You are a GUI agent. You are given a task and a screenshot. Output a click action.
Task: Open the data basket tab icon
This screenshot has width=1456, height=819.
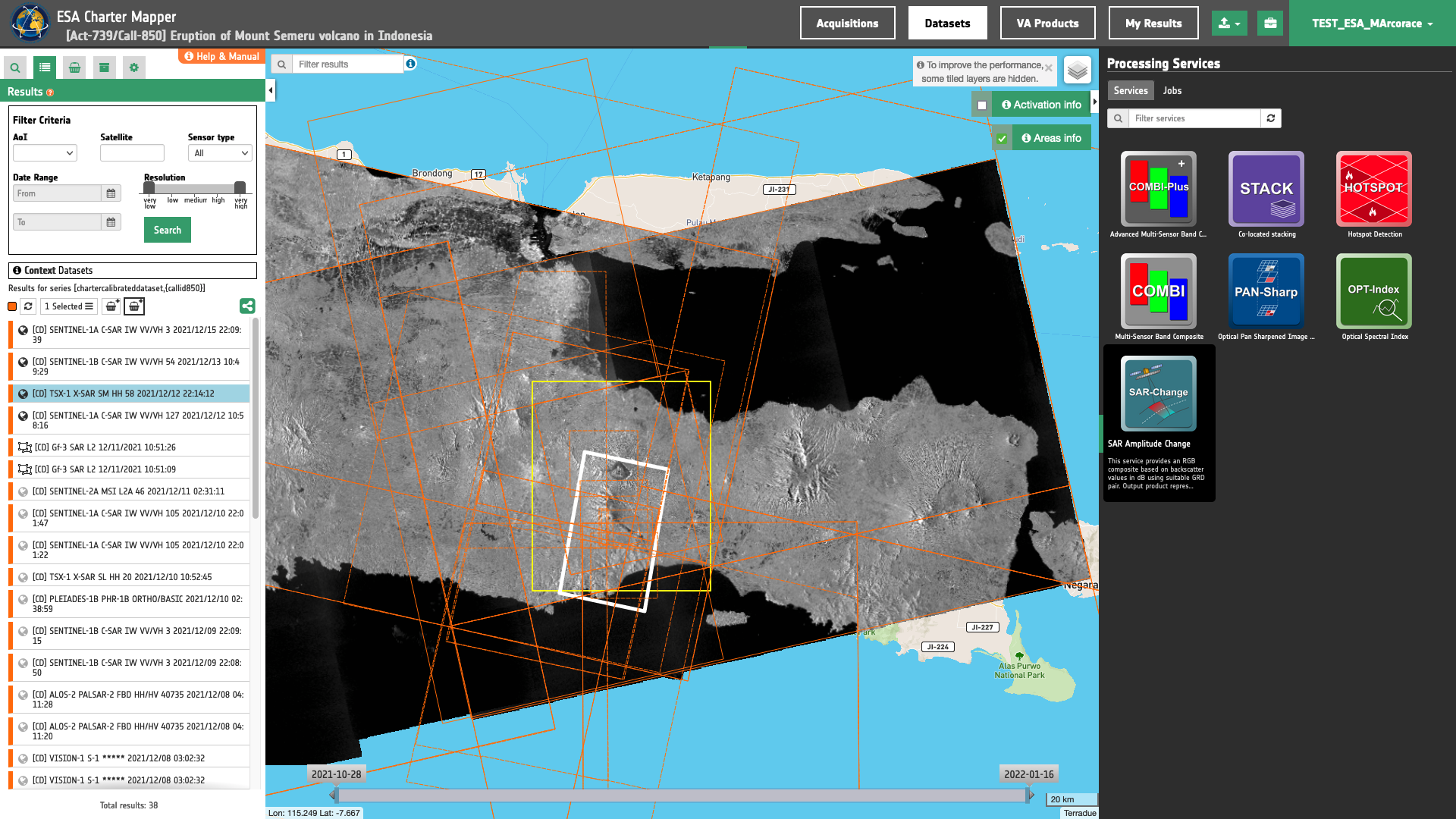click(74, 67)
